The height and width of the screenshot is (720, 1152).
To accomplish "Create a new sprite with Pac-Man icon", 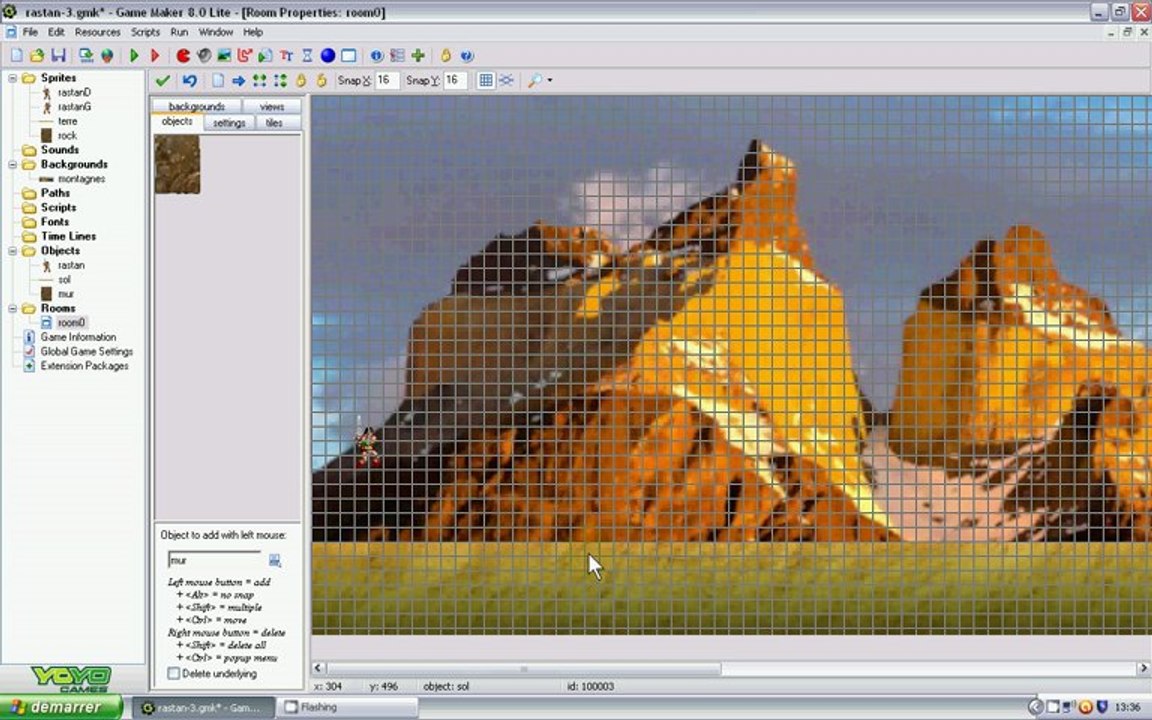I will point(183,56).
